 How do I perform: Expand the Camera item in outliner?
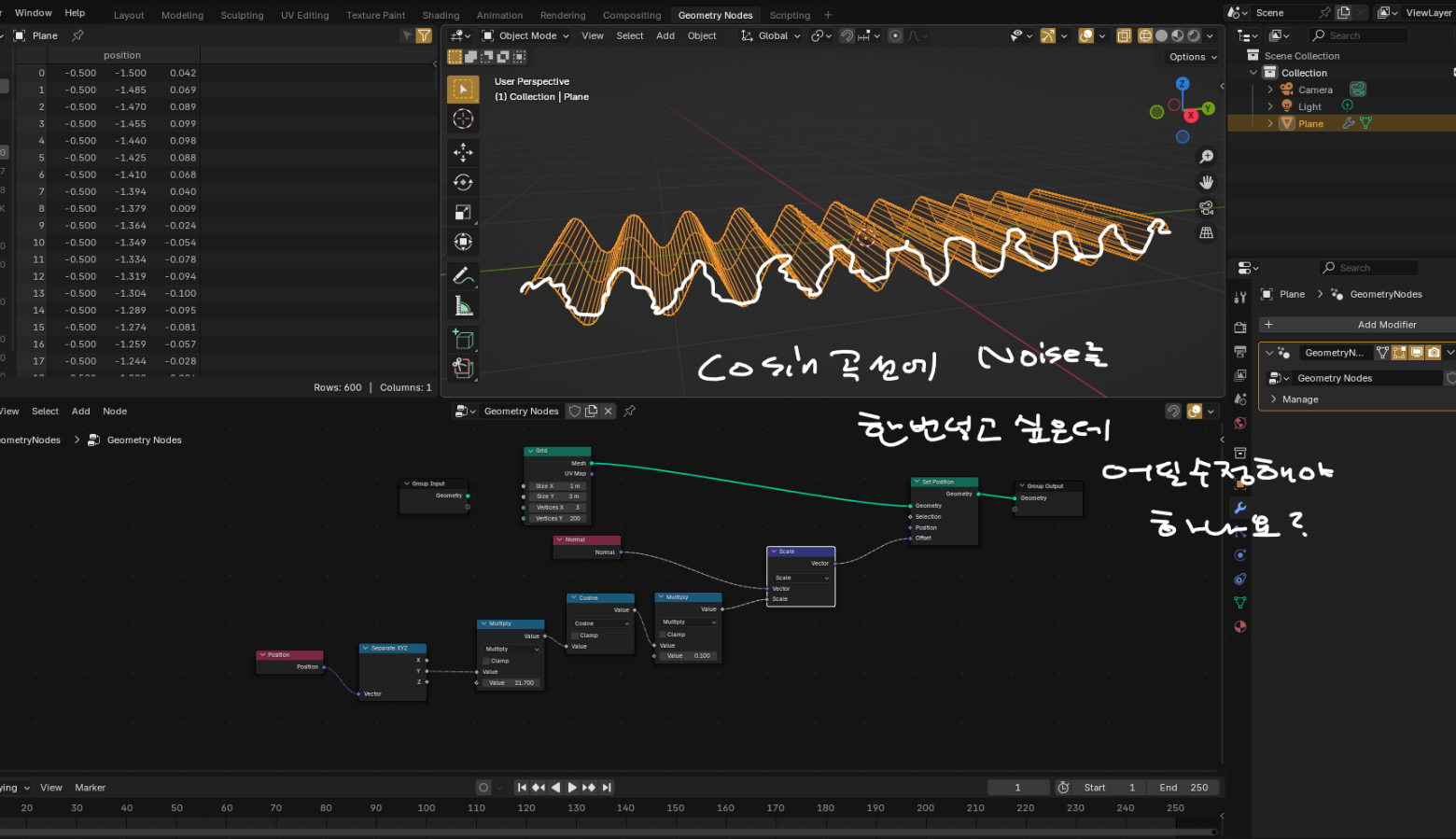point(1270,90)
